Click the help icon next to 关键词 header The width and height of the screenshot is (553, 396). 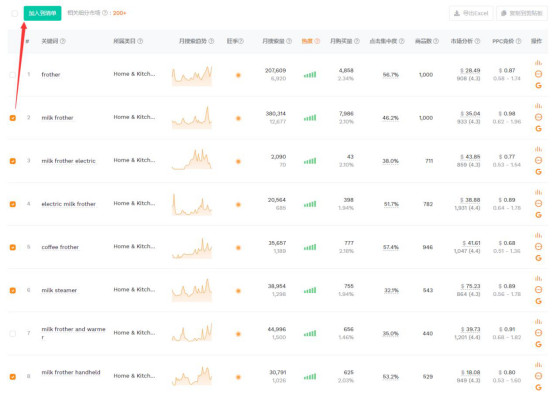tap(63, 41)
